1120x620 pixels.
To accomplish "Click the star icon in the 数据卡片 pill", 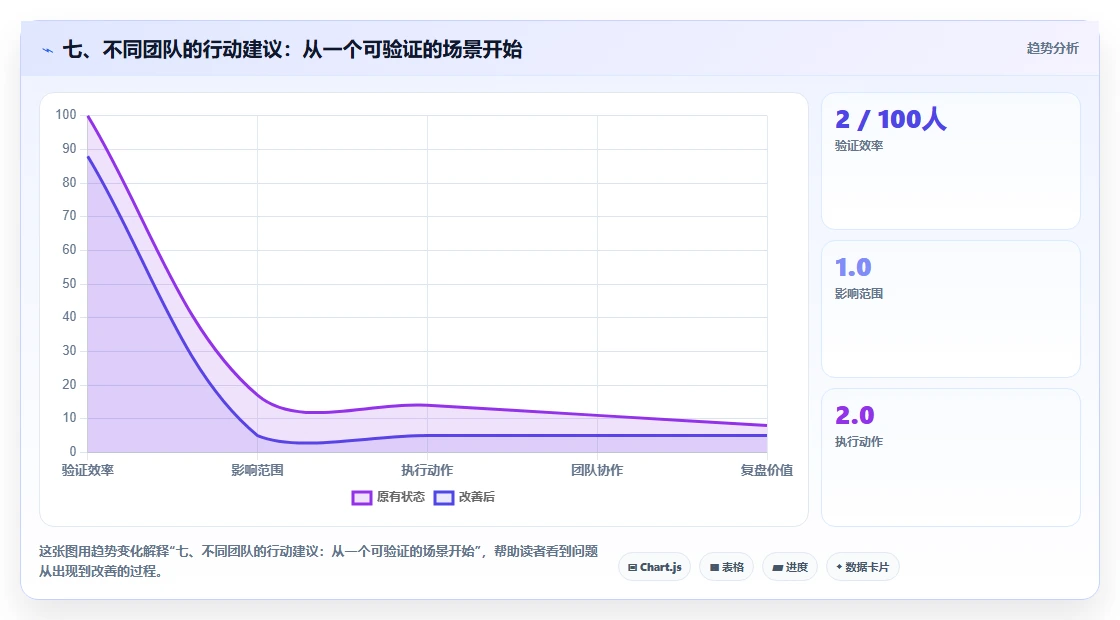I will click(839, 566).
